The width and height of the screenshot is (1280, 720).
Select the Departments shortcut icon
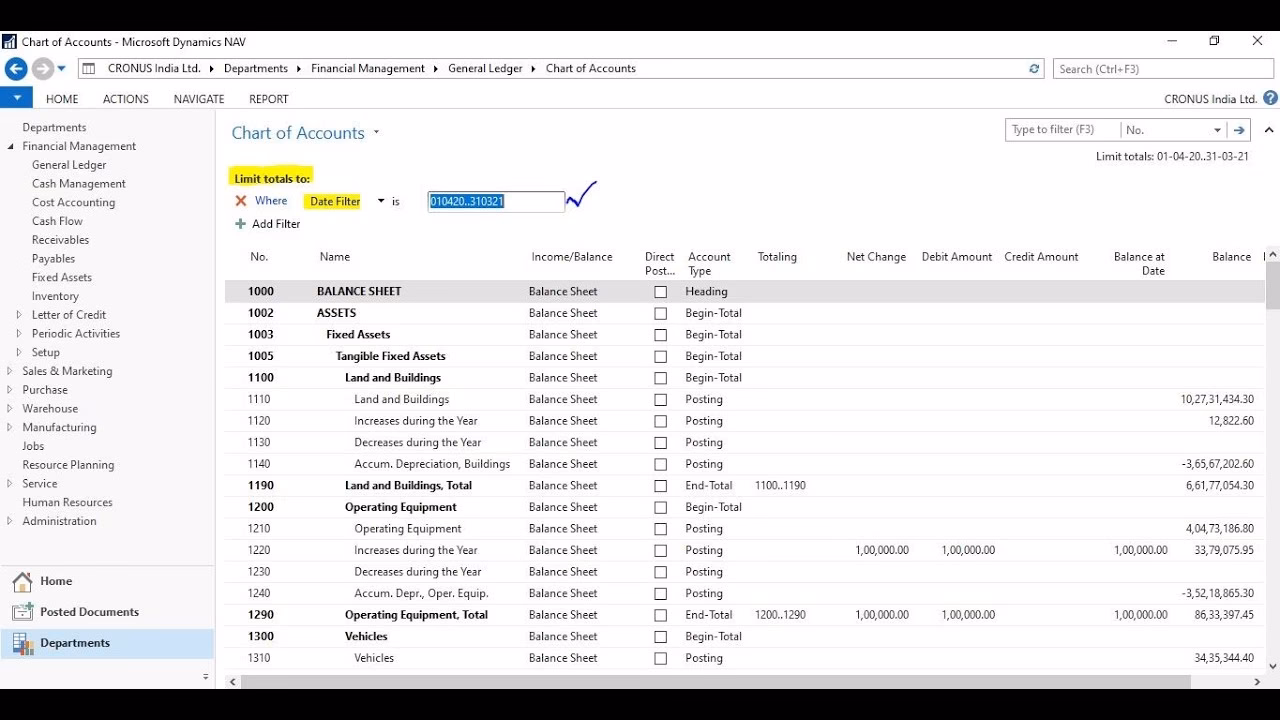pos(22,643)
